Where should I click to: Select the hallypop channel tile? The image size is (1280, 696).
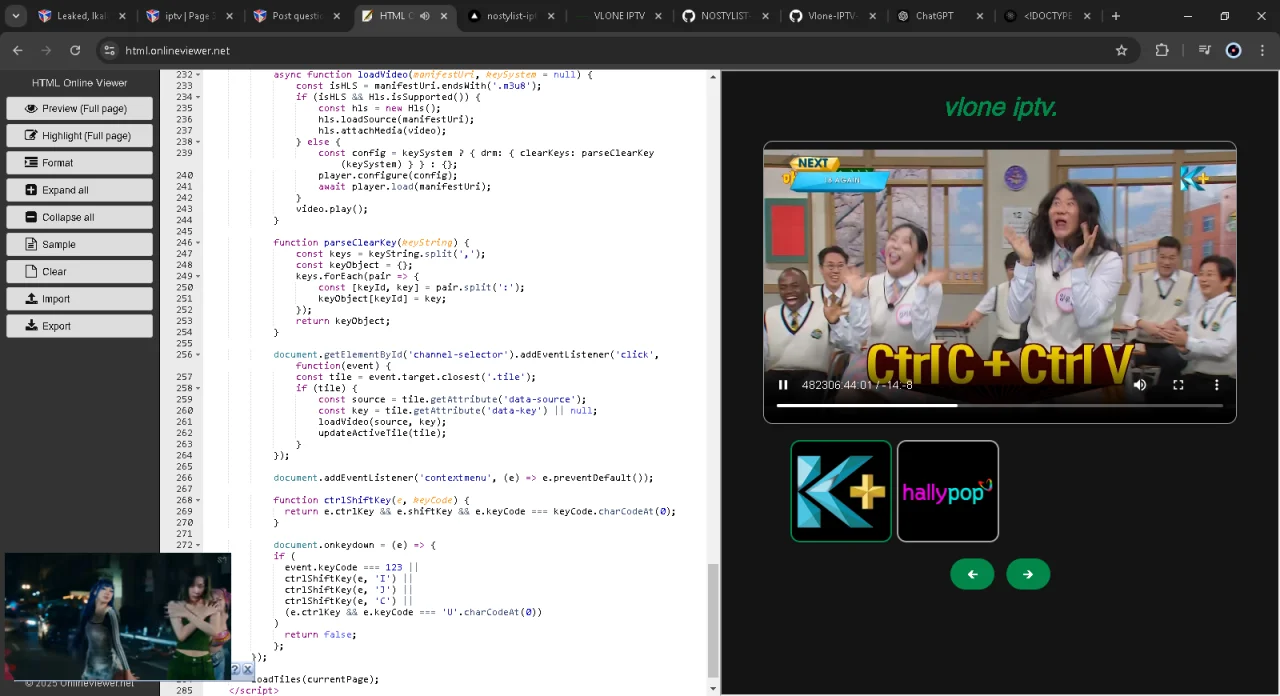pos(948,491)
